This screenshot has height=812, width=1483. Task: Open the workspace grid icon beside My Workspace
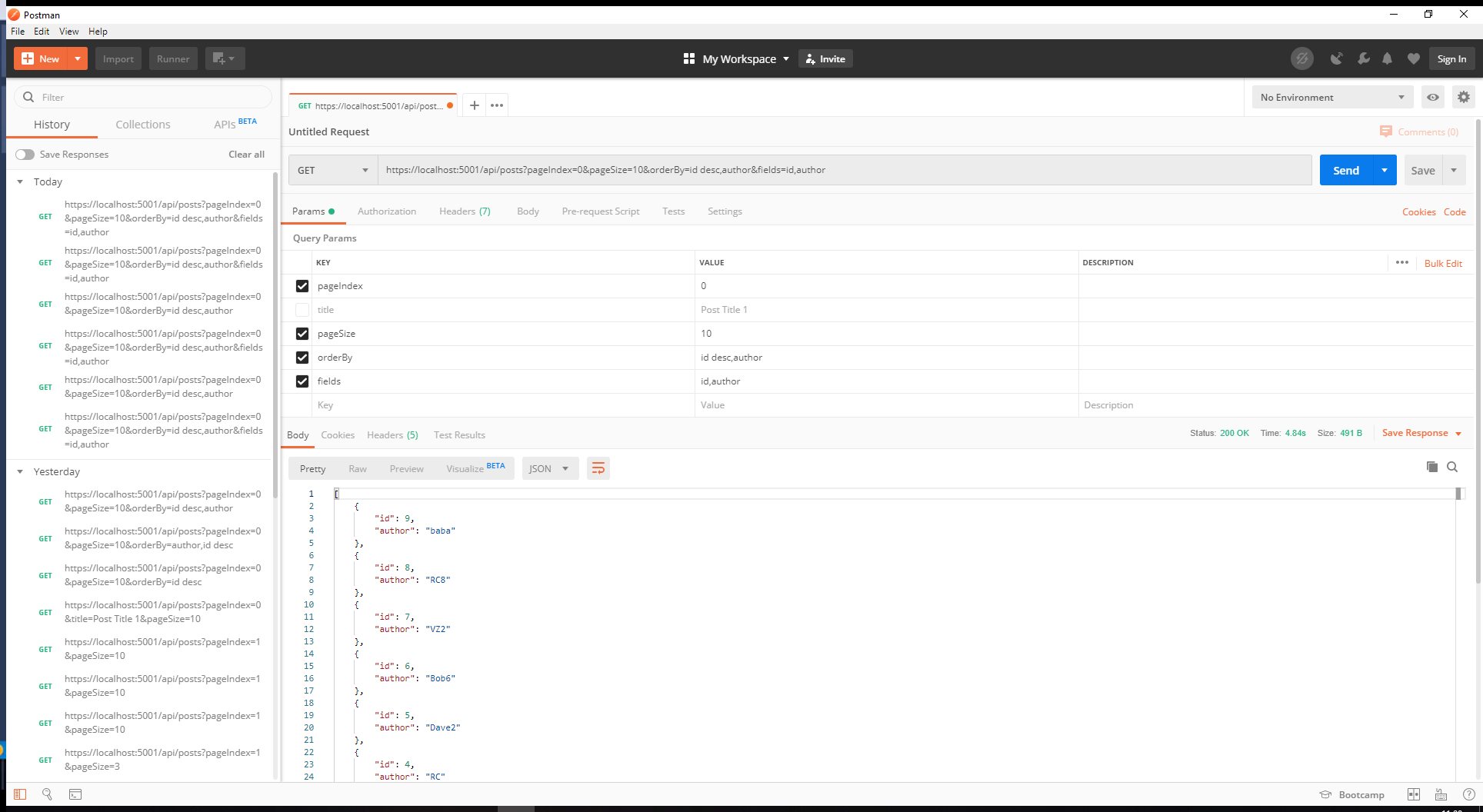click(x=688, y=58)
